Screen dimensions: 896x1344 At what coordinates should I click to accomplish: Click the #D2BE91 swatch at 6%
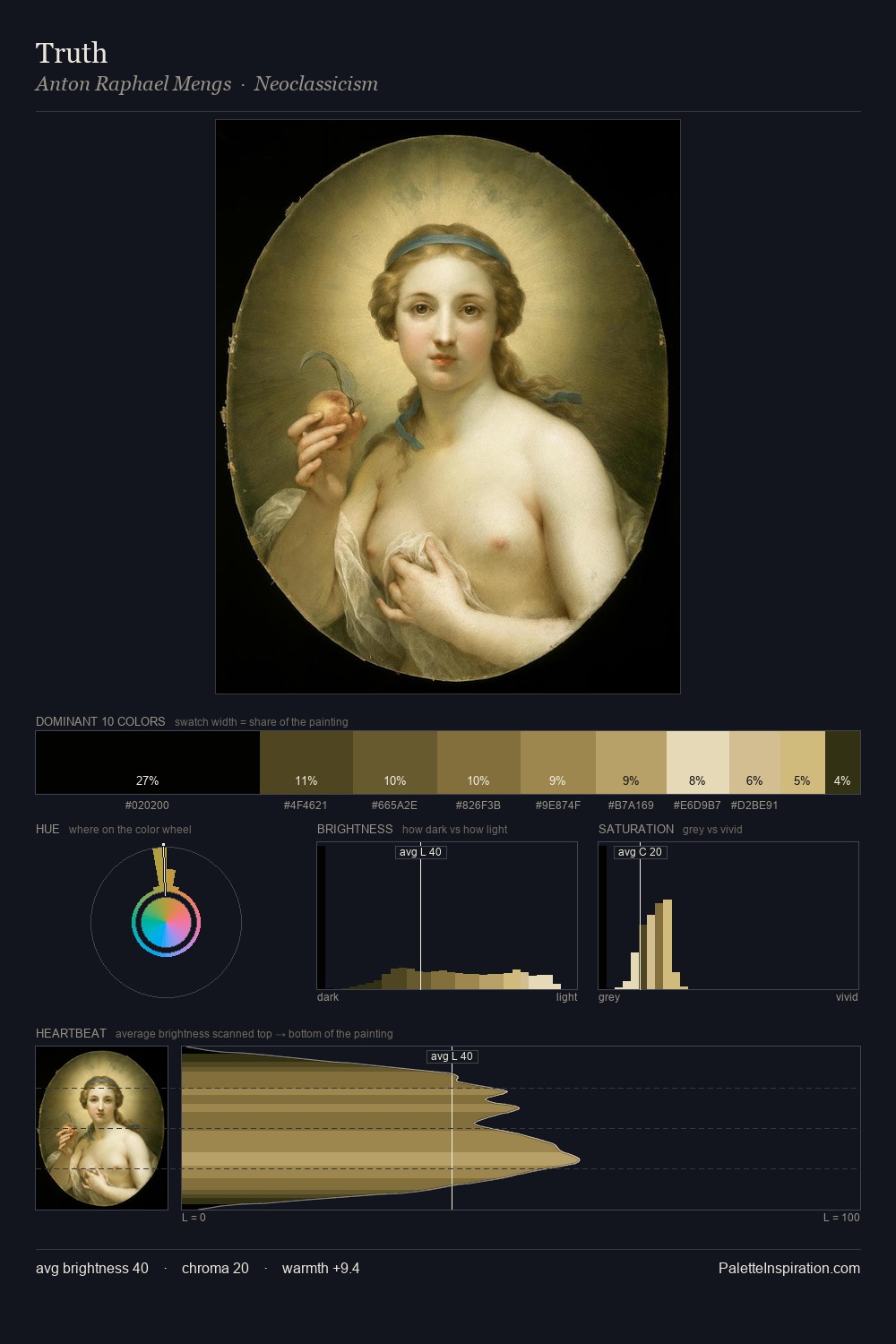(x=754, y=762)
